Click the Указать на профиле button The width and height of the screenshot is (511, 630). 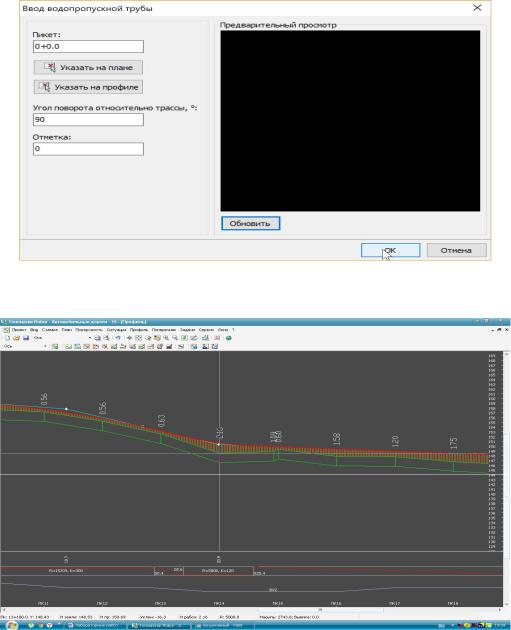(88, 87)
